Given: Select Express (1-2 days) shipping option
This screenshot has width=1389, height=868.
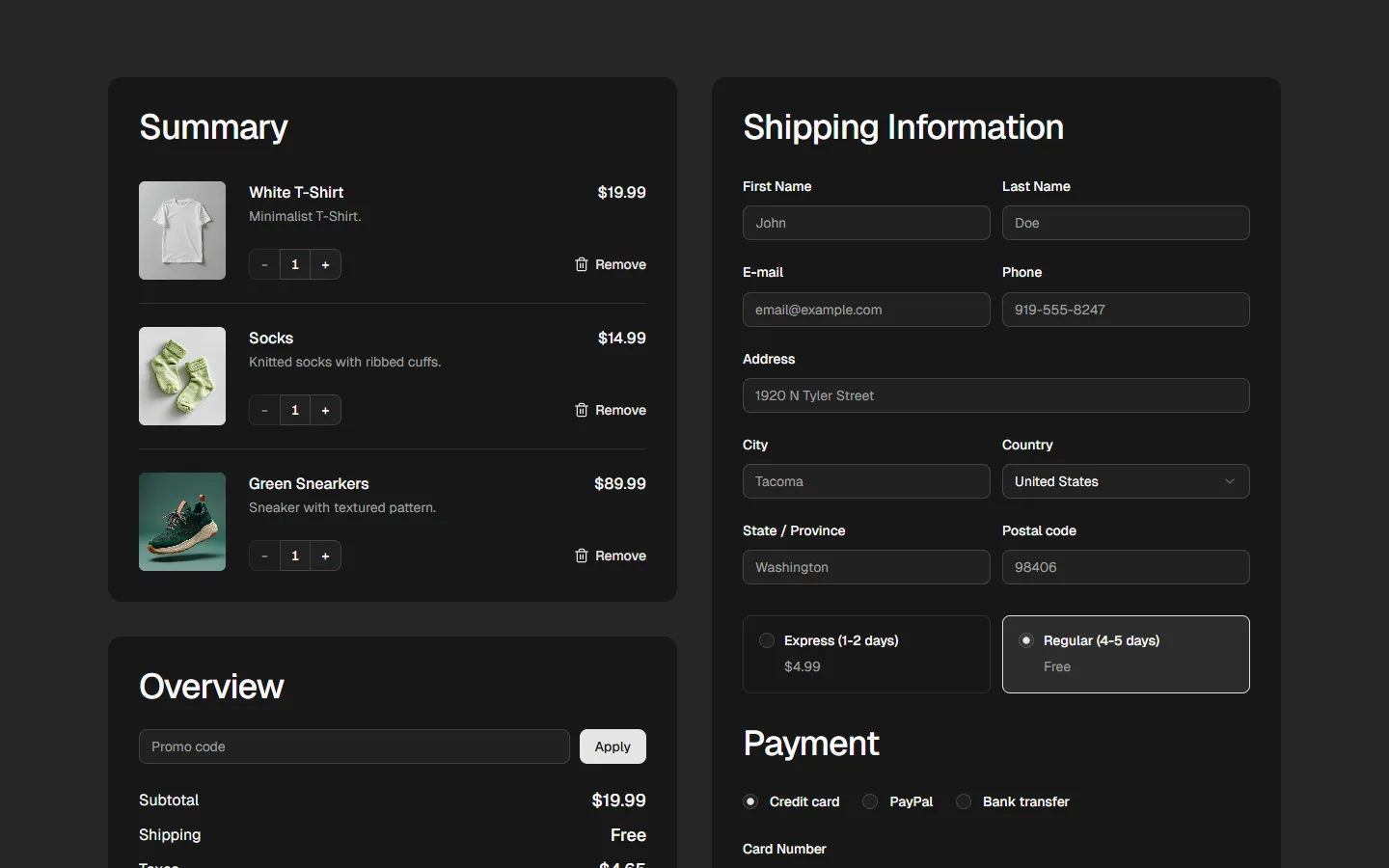Looking at the screenshot, I should (x=767, y=640).
